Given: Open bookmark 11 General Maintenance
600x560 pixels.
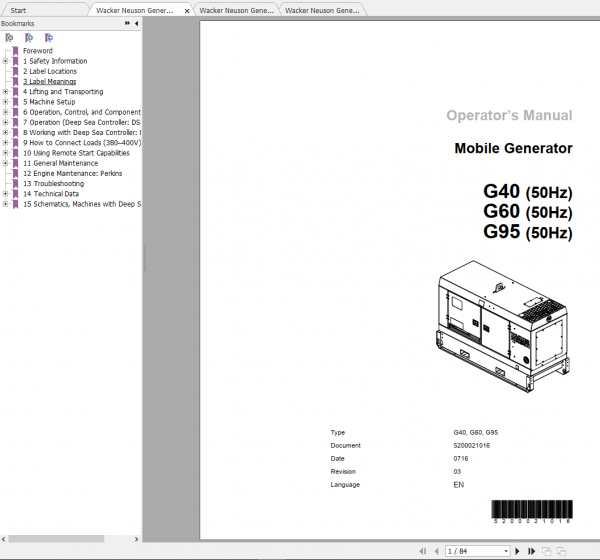Looking at the screenshot, I should (60, 163).
